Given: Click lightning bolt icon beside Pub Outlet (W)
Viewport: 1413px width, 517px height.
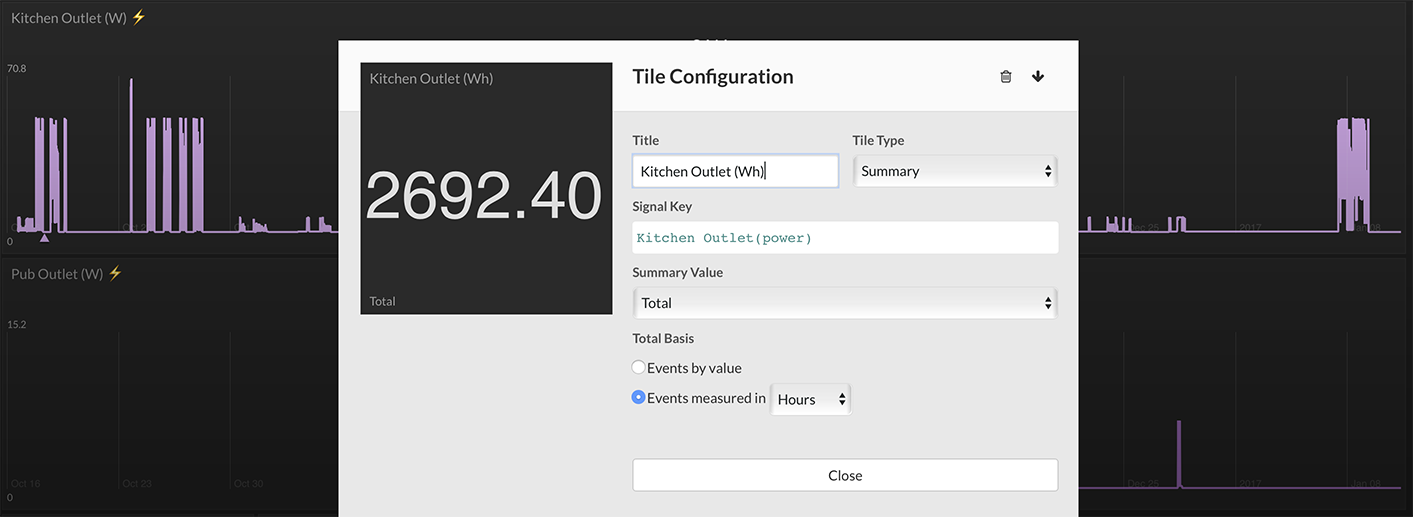Looking at the screenshot, I should point(115,273).
